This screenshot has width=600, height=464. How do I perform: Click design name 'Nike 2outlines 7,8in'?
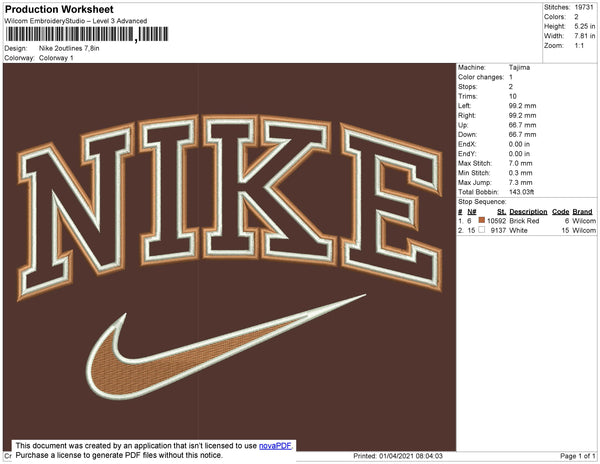pyautogui.click(x=69, y=48)
